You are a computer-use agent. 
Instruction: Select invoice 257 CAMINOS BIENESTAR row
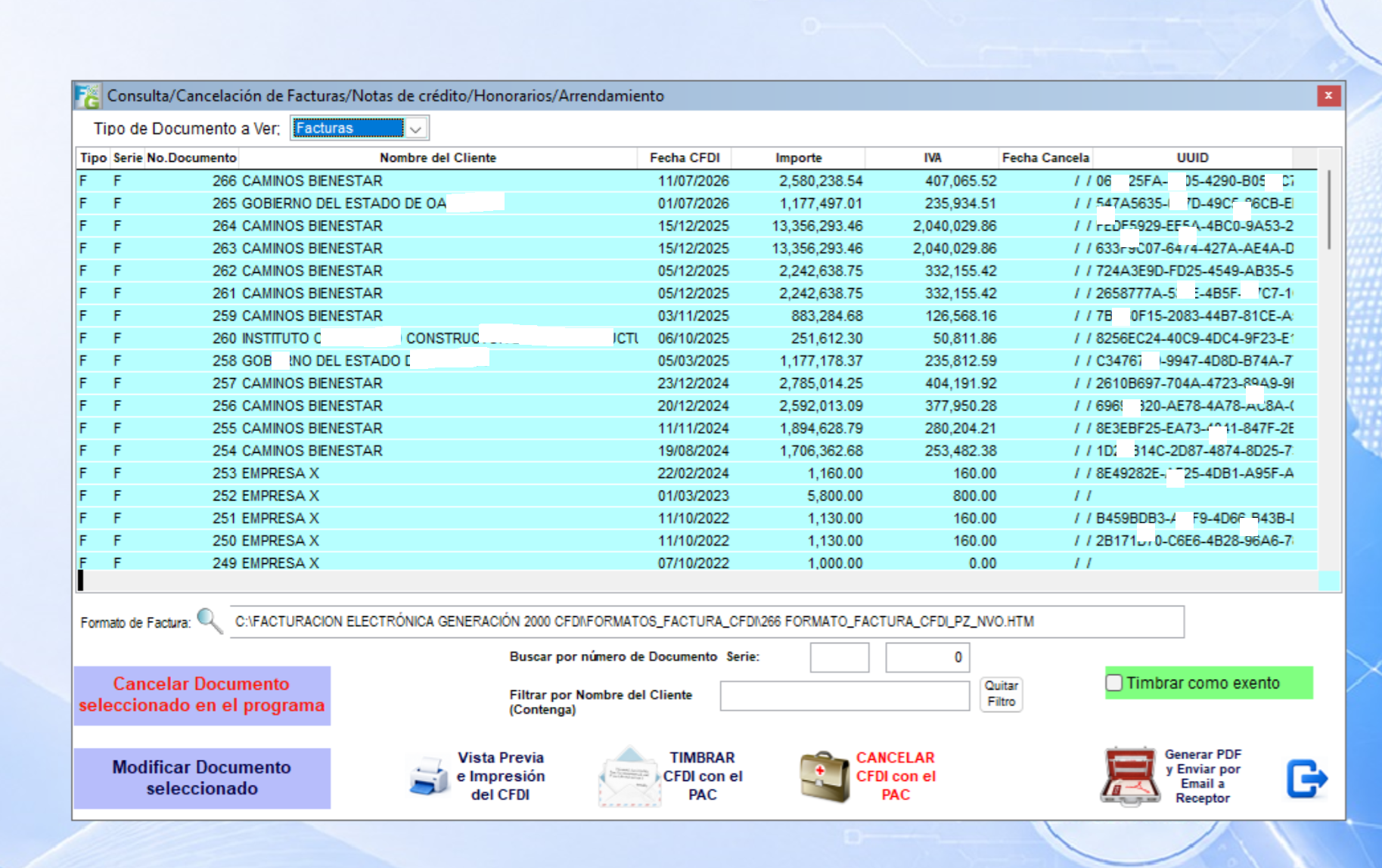697,383
